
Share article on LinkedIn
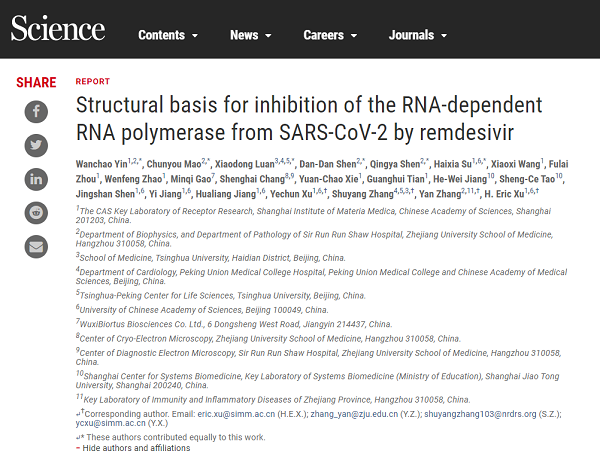[x=36, y=179]
